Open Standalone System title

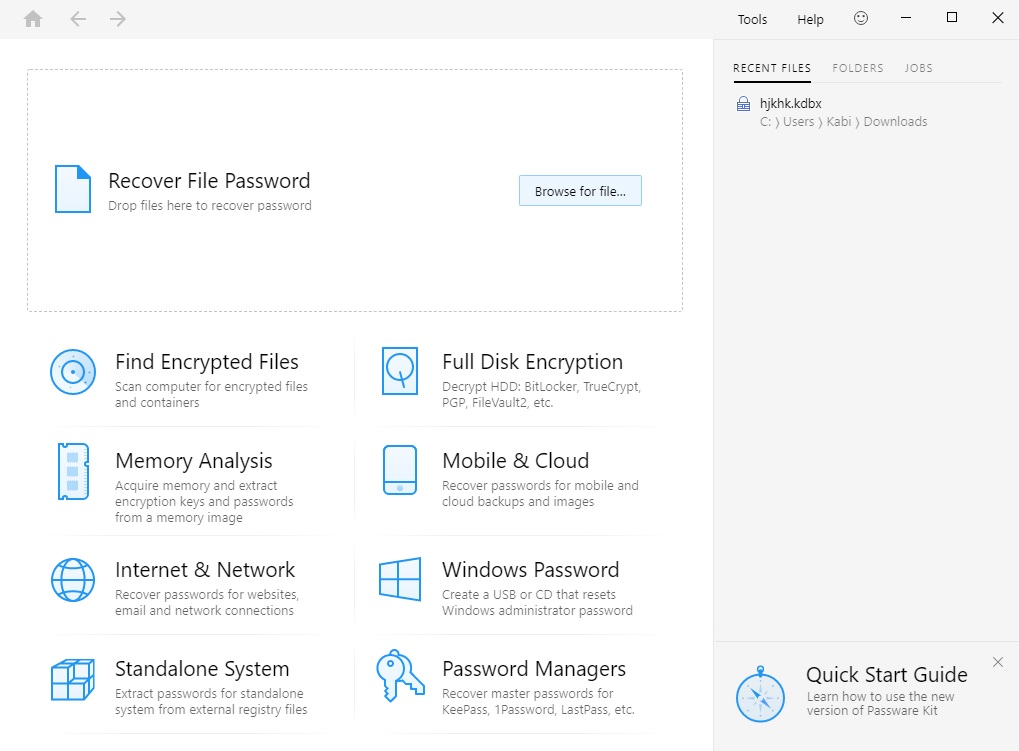pyautogui.click(x=202, y=669)
